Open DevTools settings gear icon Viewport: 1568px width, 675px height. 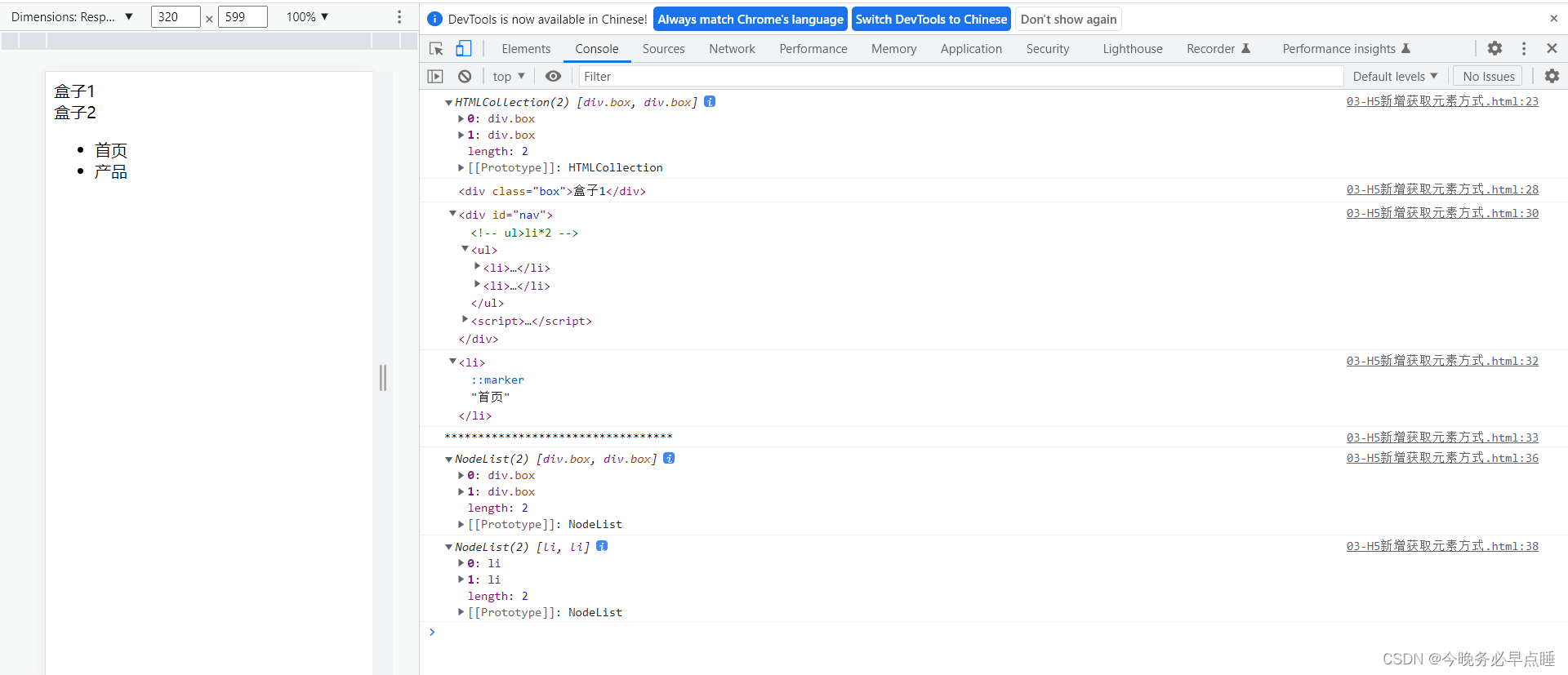pyautogui.click(x=1494, y=49)
